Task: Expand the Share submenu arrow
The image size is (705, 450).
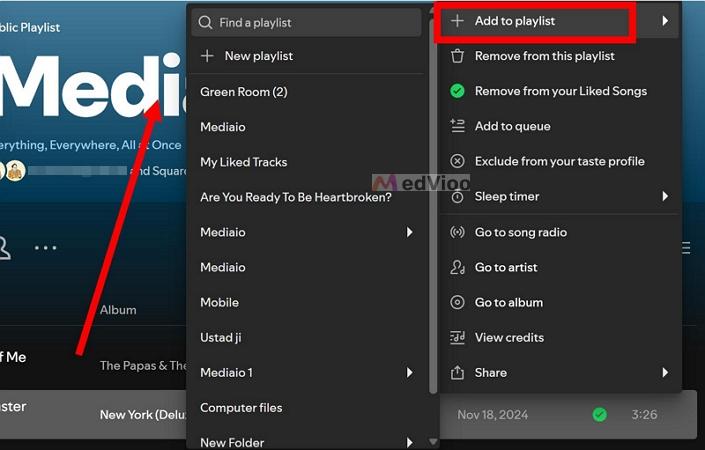Action: [x=665, y=372]
